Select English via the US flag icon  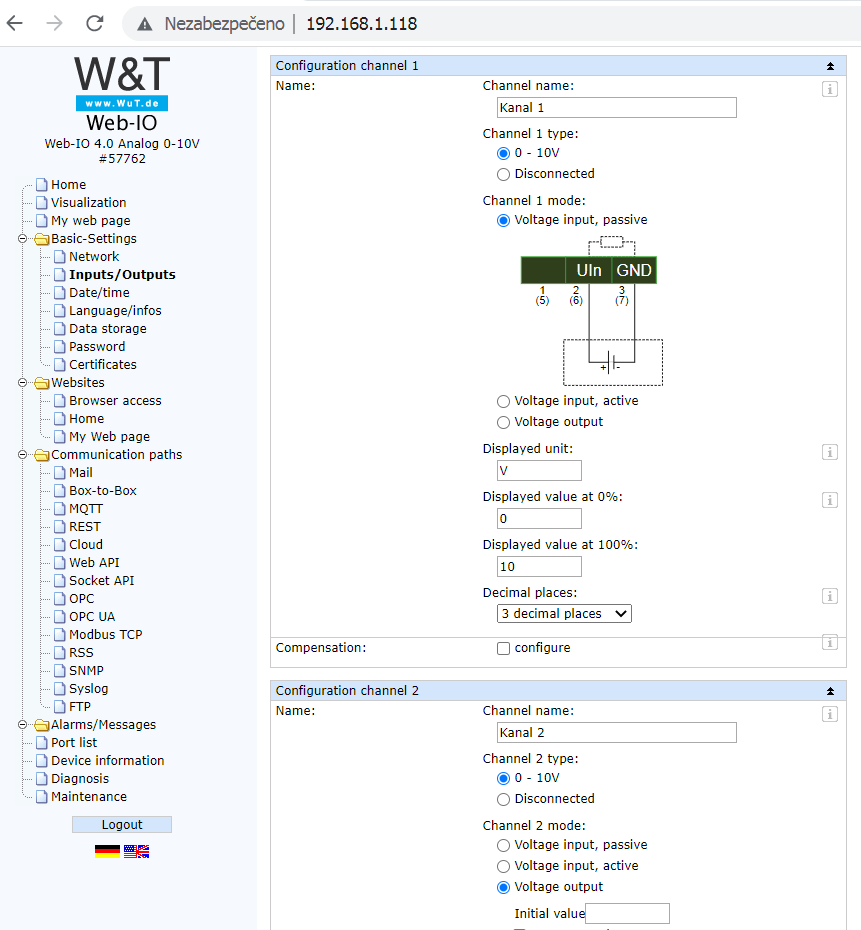click(136, 851)
